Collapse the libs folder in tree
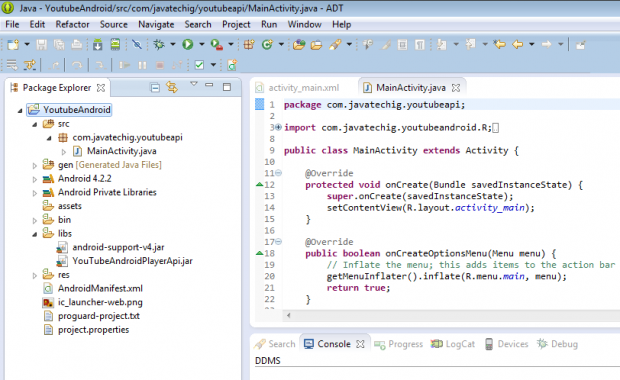This screenshot has width=620, height=380. coord(34,234)
